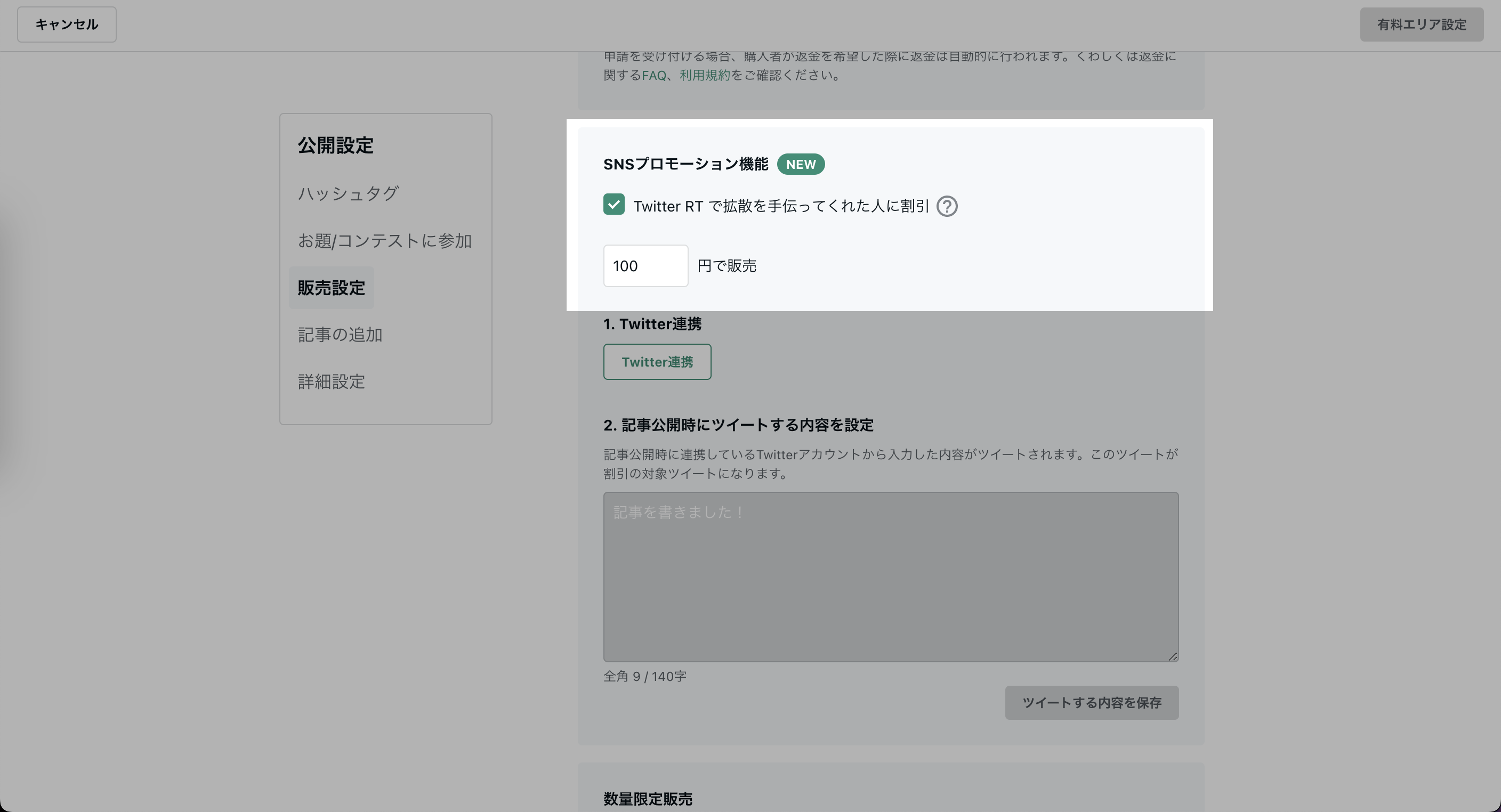Select 記事の追加 in sidebar
The width and height of the screenshot is (1501, 812).
340,335
